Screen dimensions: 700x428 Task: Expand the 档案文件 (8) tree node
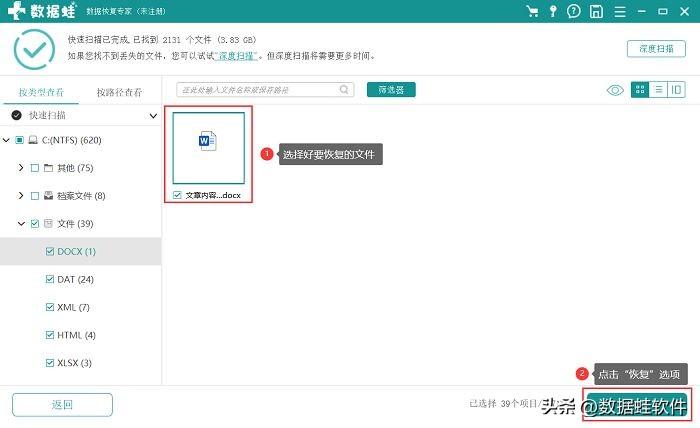[x=21, y=195]
